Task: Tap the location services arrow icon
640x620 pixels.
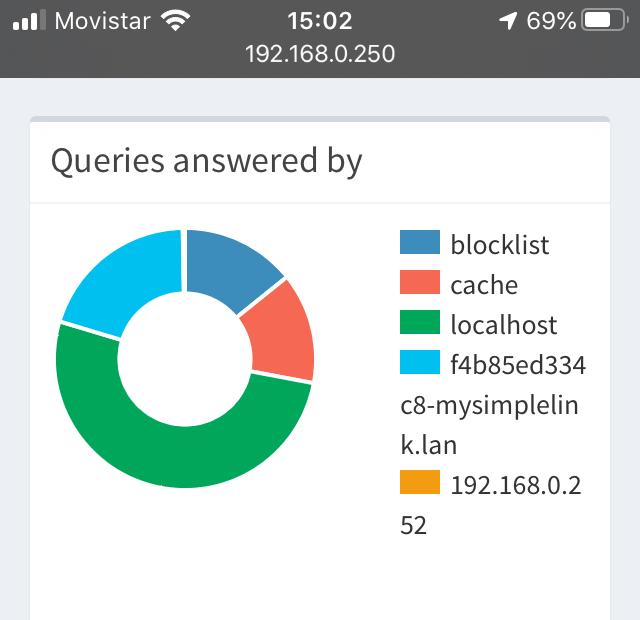Action: 508,20
